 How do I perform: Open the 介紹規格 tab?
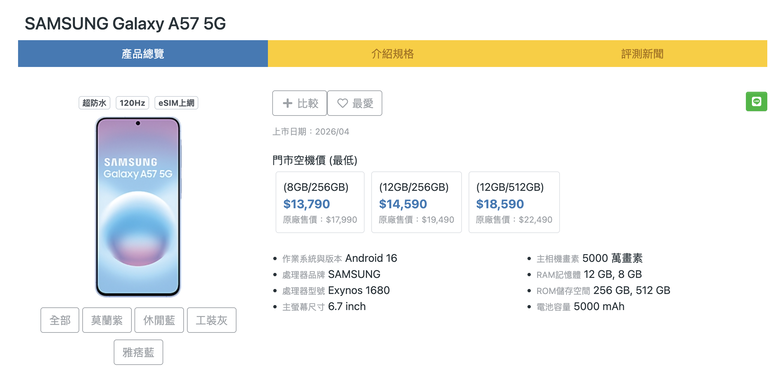392,54
